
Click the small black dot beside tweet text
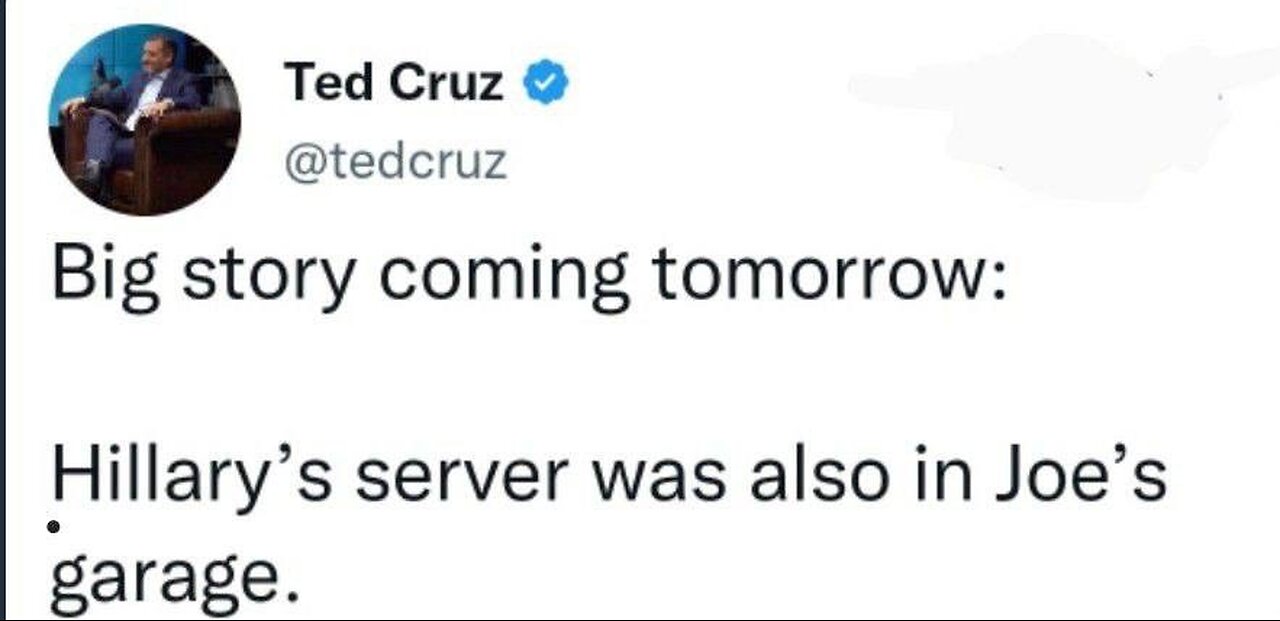[x=55, y=525]
